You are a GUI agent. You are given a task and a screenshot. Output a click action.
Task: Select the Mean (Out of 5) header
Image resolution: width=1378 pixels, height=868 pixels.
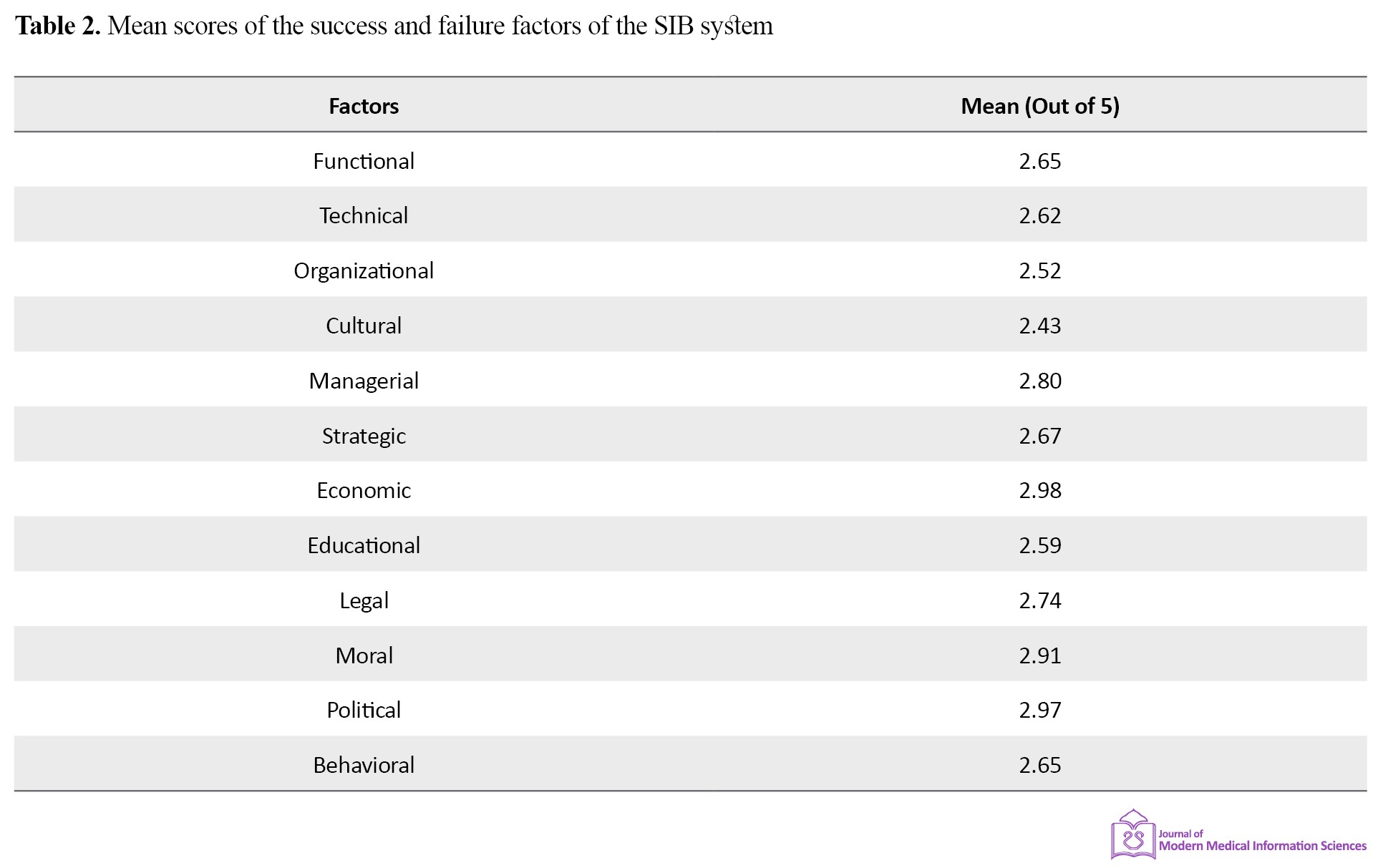pyautogui.click(x=1039, y=106)
